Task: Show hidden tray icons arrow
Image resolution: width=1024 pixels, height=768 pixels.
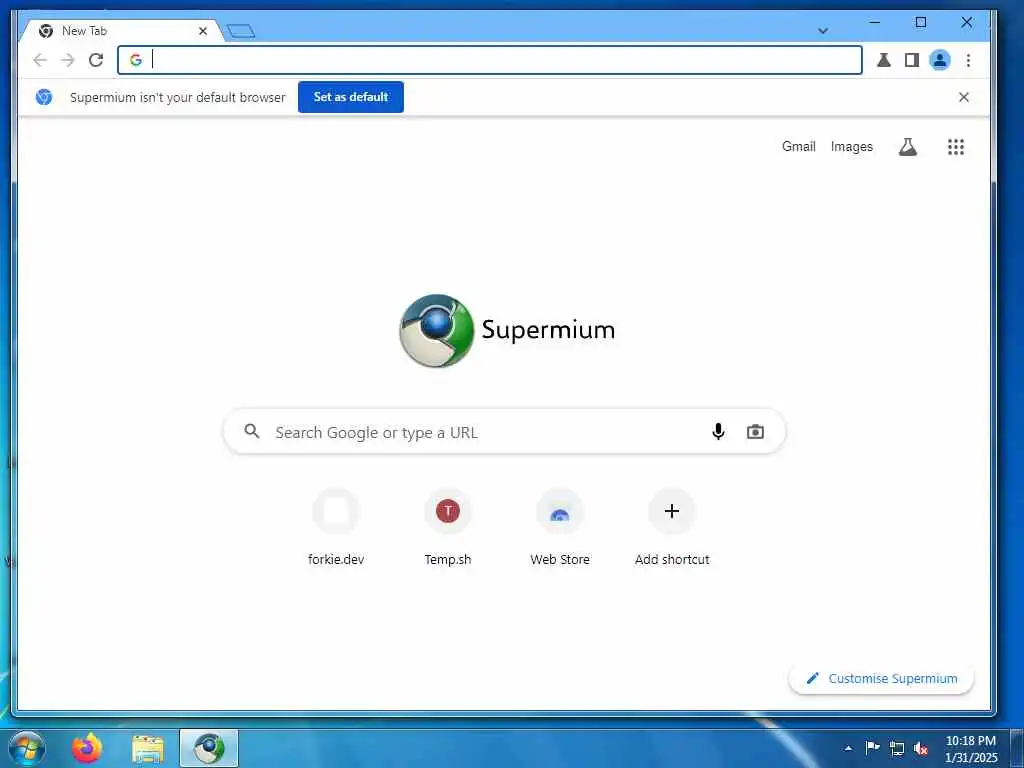Action: pyautogui.click(x=848, y=748)
